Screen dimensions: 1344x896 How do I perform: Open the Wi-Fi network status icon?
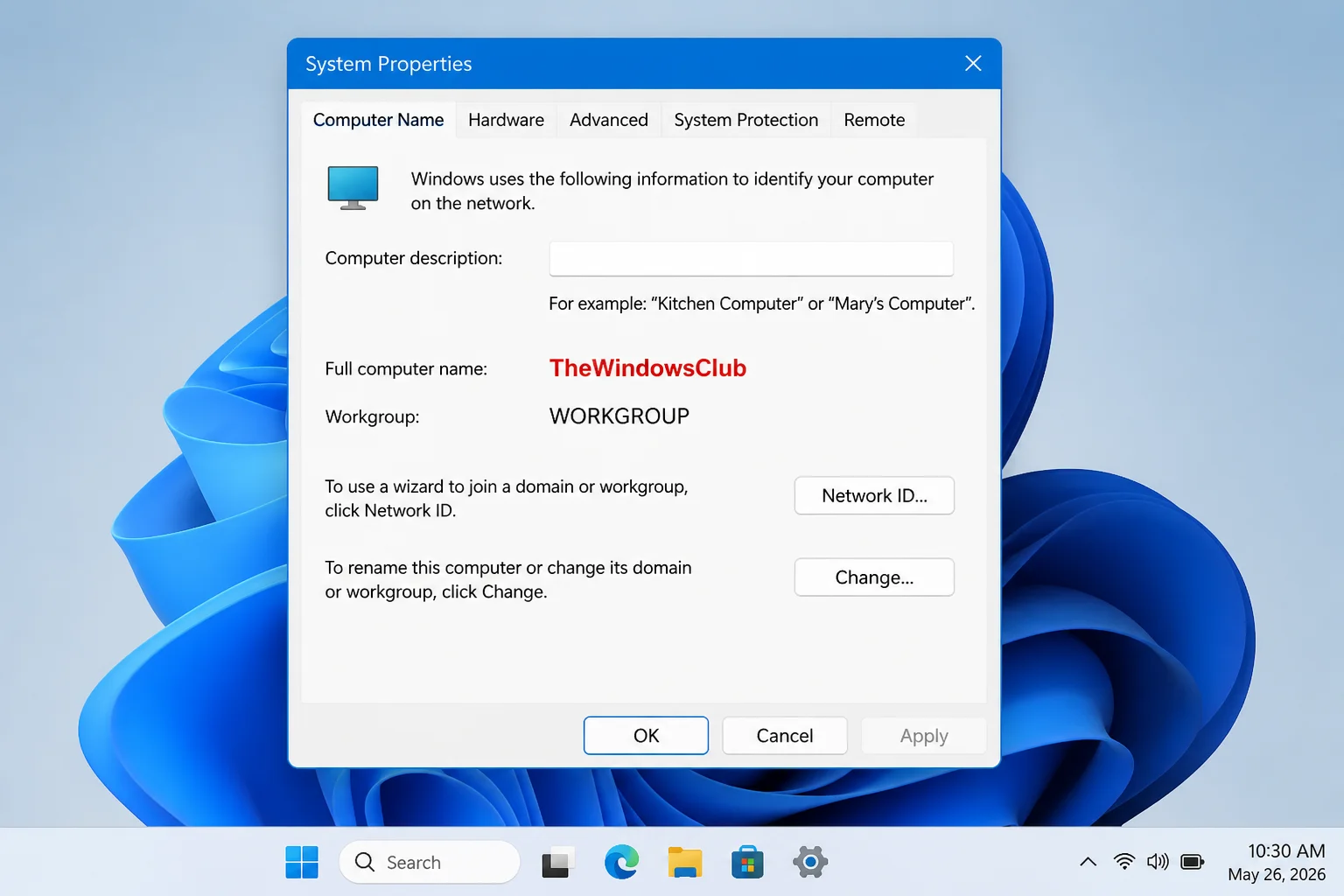[x=1124, y=862]
